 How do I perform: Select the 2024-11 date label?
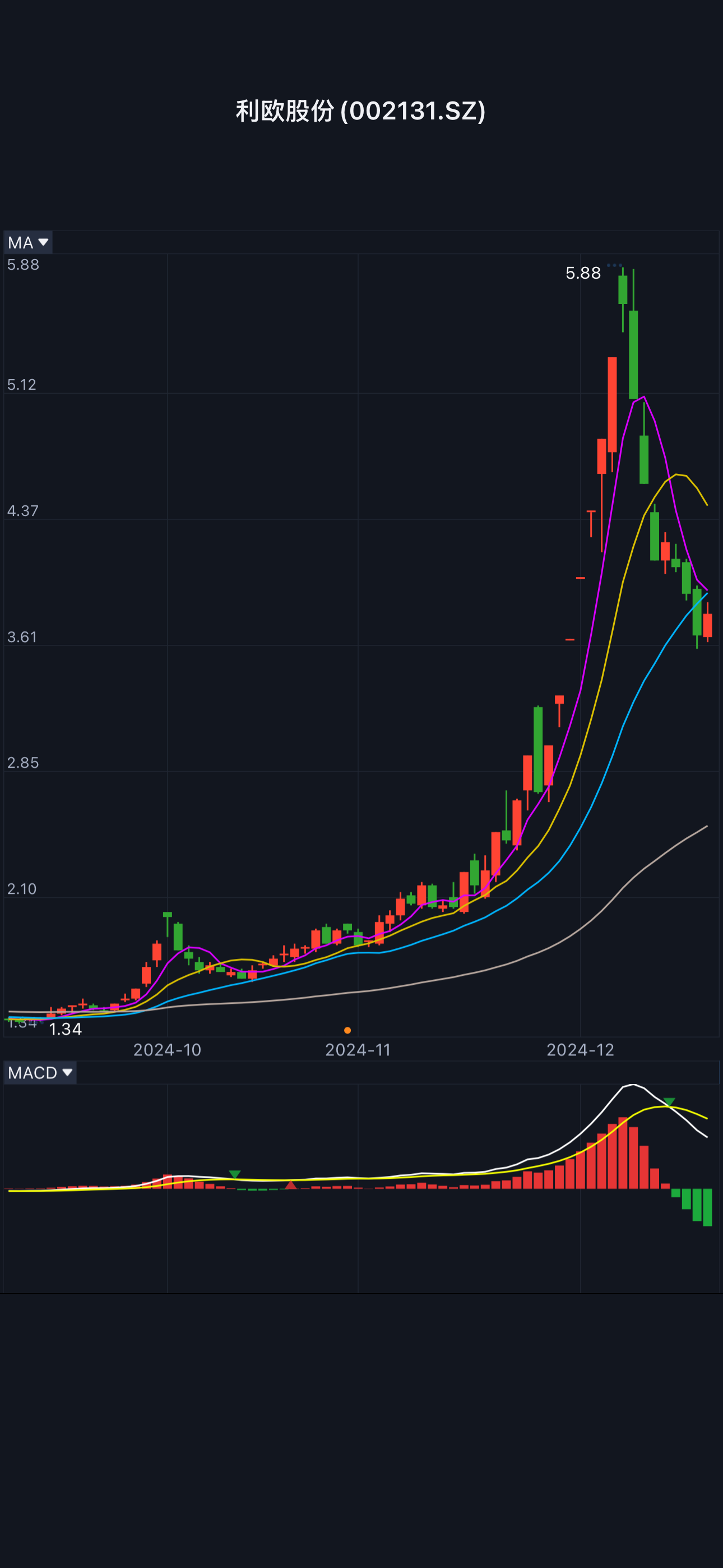click(358, 1050)
